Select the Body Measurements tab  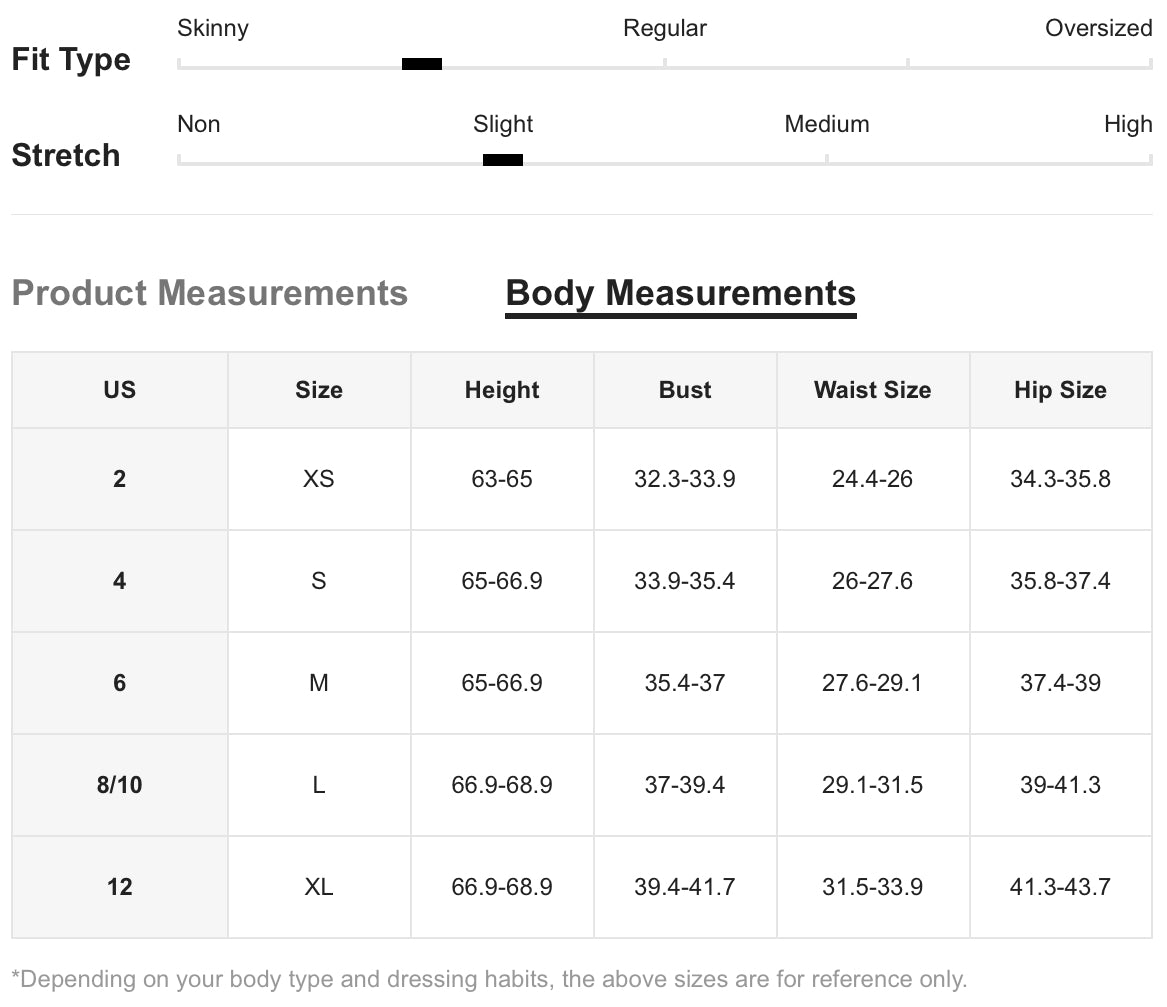coord(680,293)
